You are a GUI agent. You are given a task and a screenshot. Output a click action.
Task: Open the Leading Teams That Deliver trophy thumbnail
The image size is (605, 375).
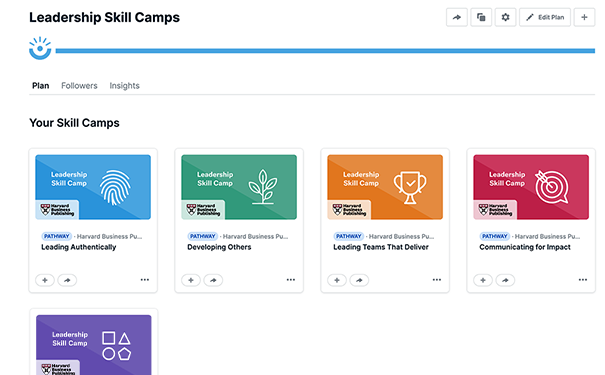[x=385, y=187]
